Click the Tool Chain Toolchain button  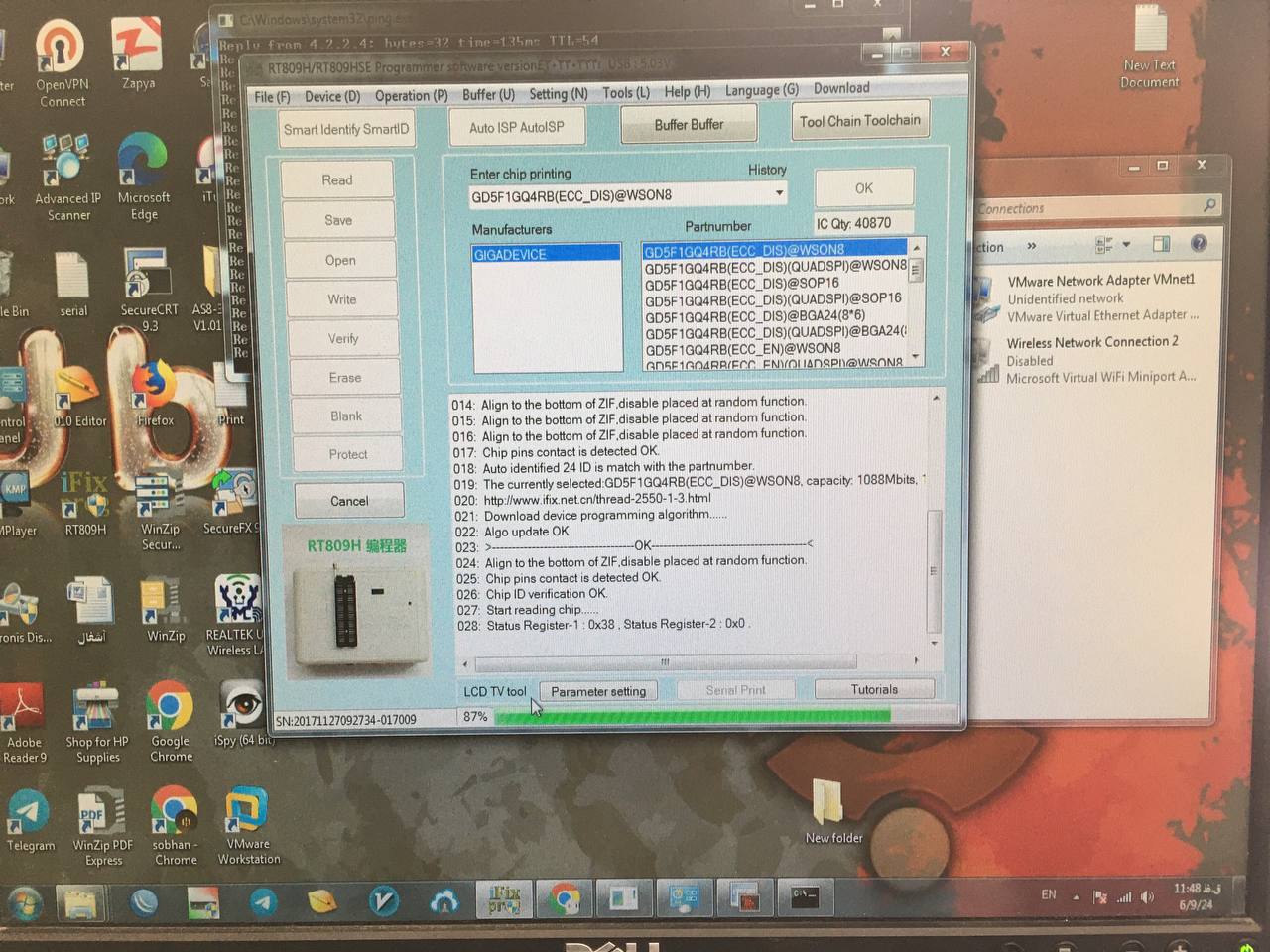click(x=860, y=121)
